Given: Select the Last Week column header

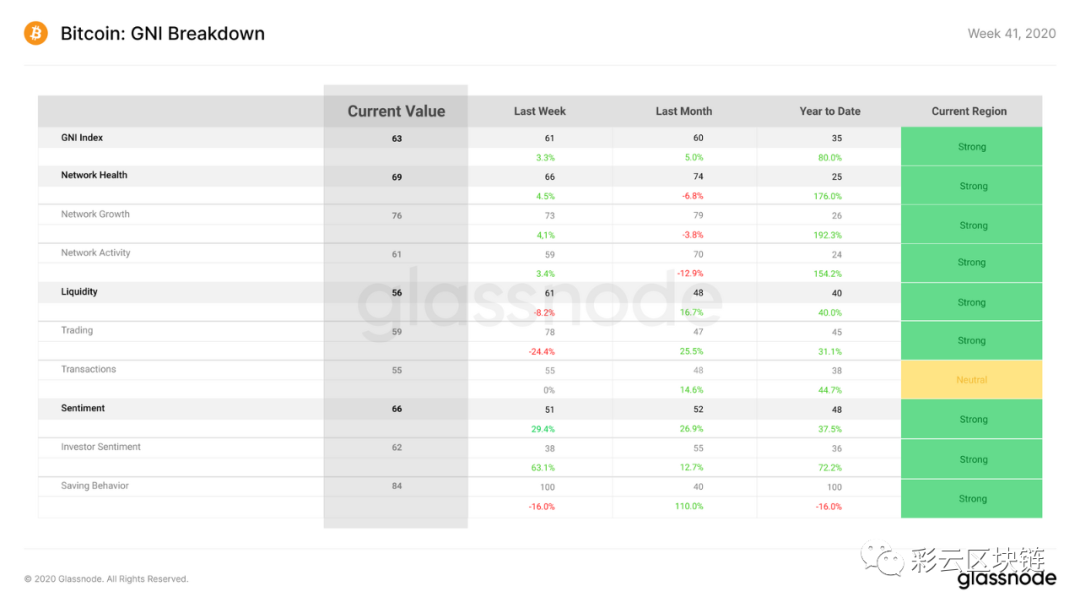Looking at the screenshot, I should pos(539,111).
